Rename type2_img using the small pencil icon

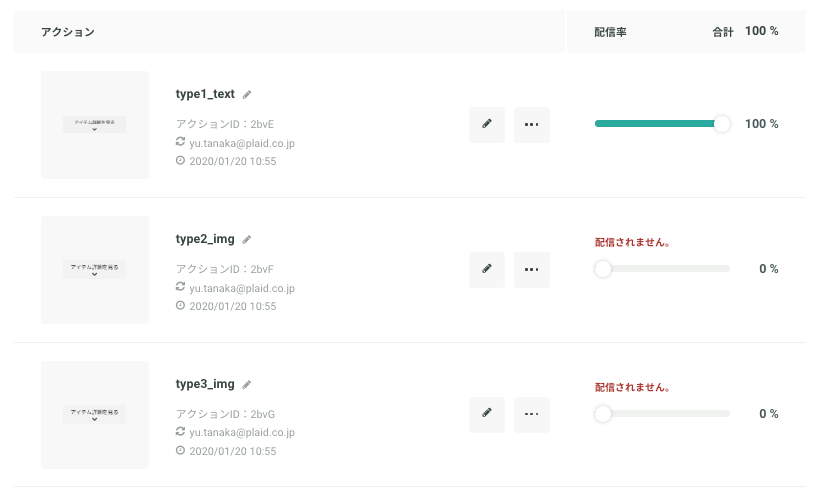pyautogui.click(x=247, y=240)
